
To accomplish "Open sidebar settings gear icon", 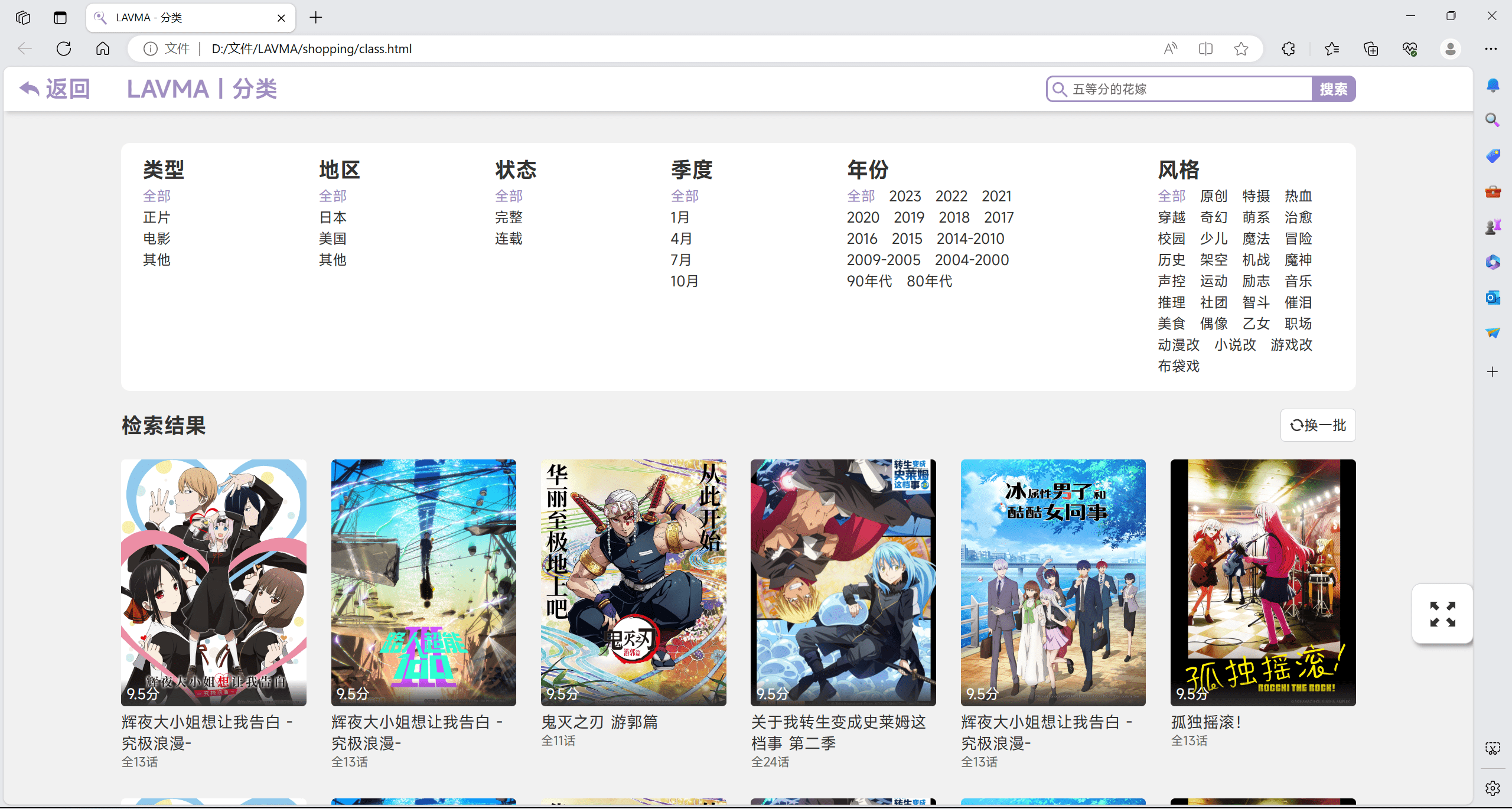I will point(1493,788).
